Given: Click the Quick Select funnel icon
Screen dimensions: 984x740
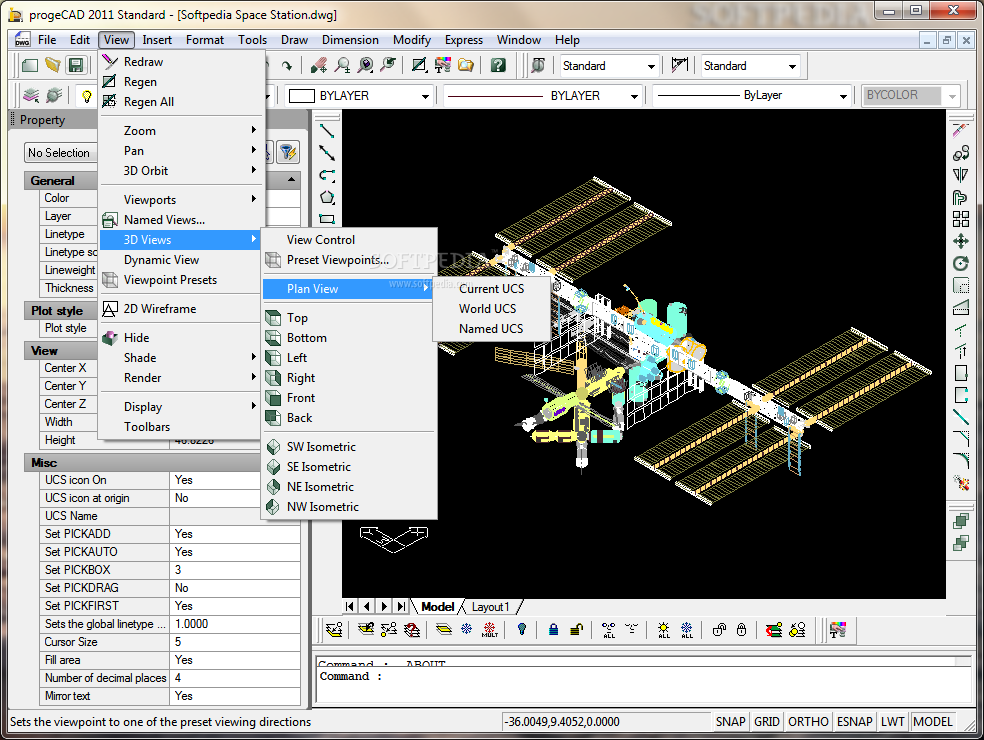Looking at the screenshot, I should [x=287, y=152].
